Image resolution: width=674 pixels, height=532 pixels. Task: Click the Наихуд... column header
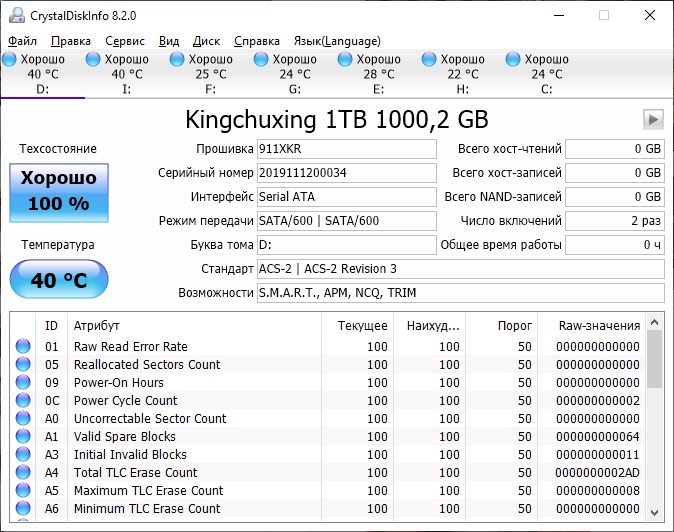coord(430,326)
